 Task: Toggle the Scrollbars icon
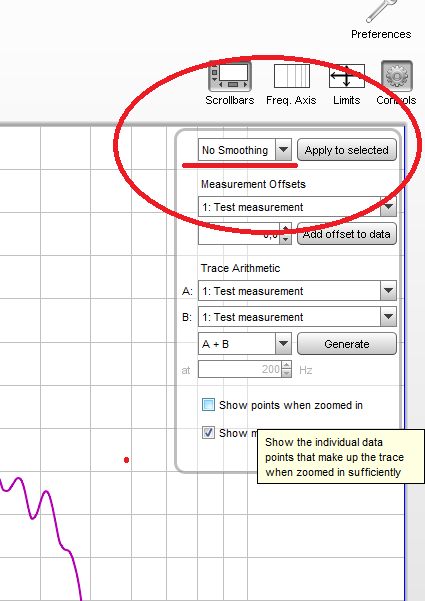230,76
